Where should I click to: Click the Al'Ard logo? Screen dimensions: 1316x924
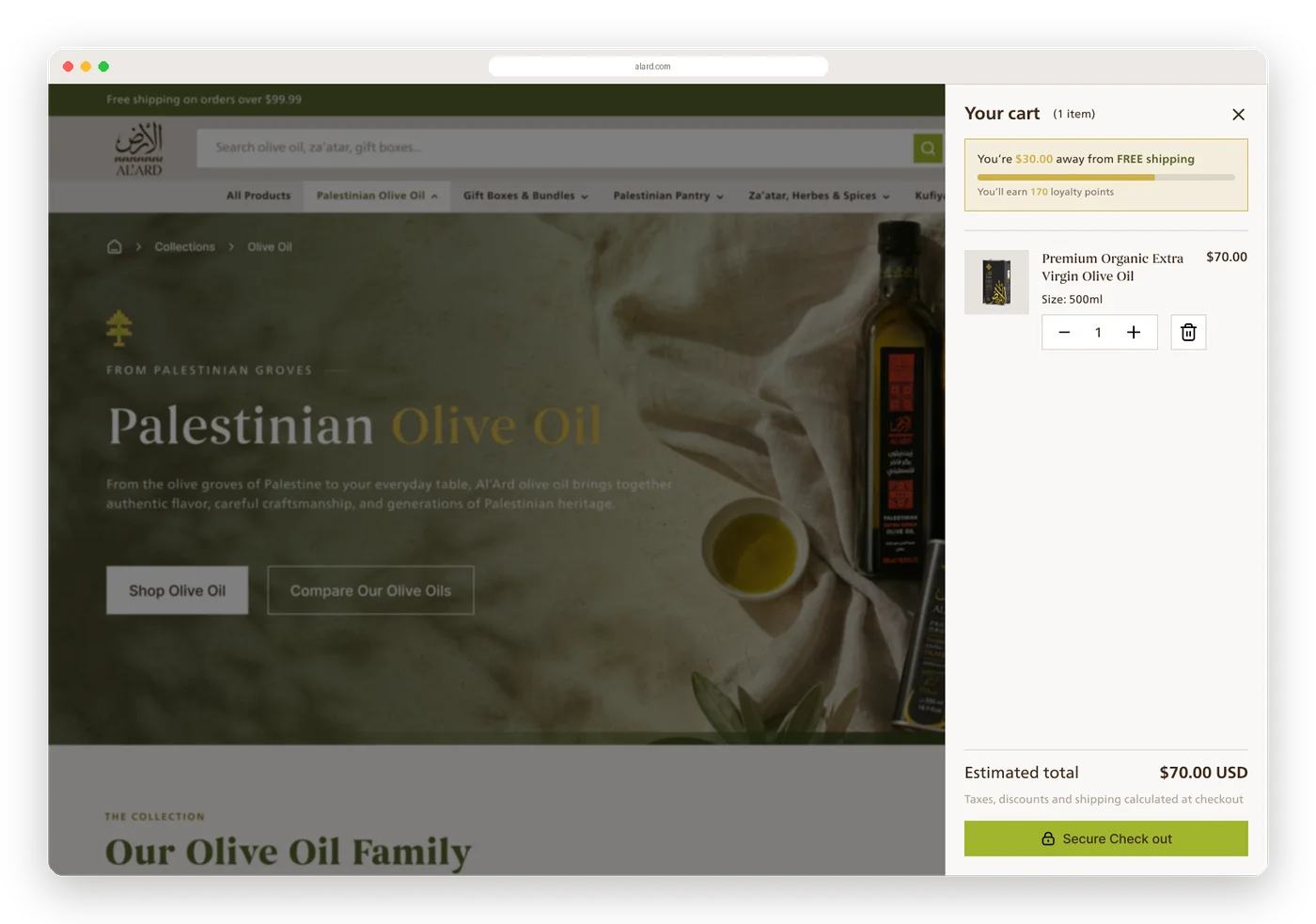139,149
